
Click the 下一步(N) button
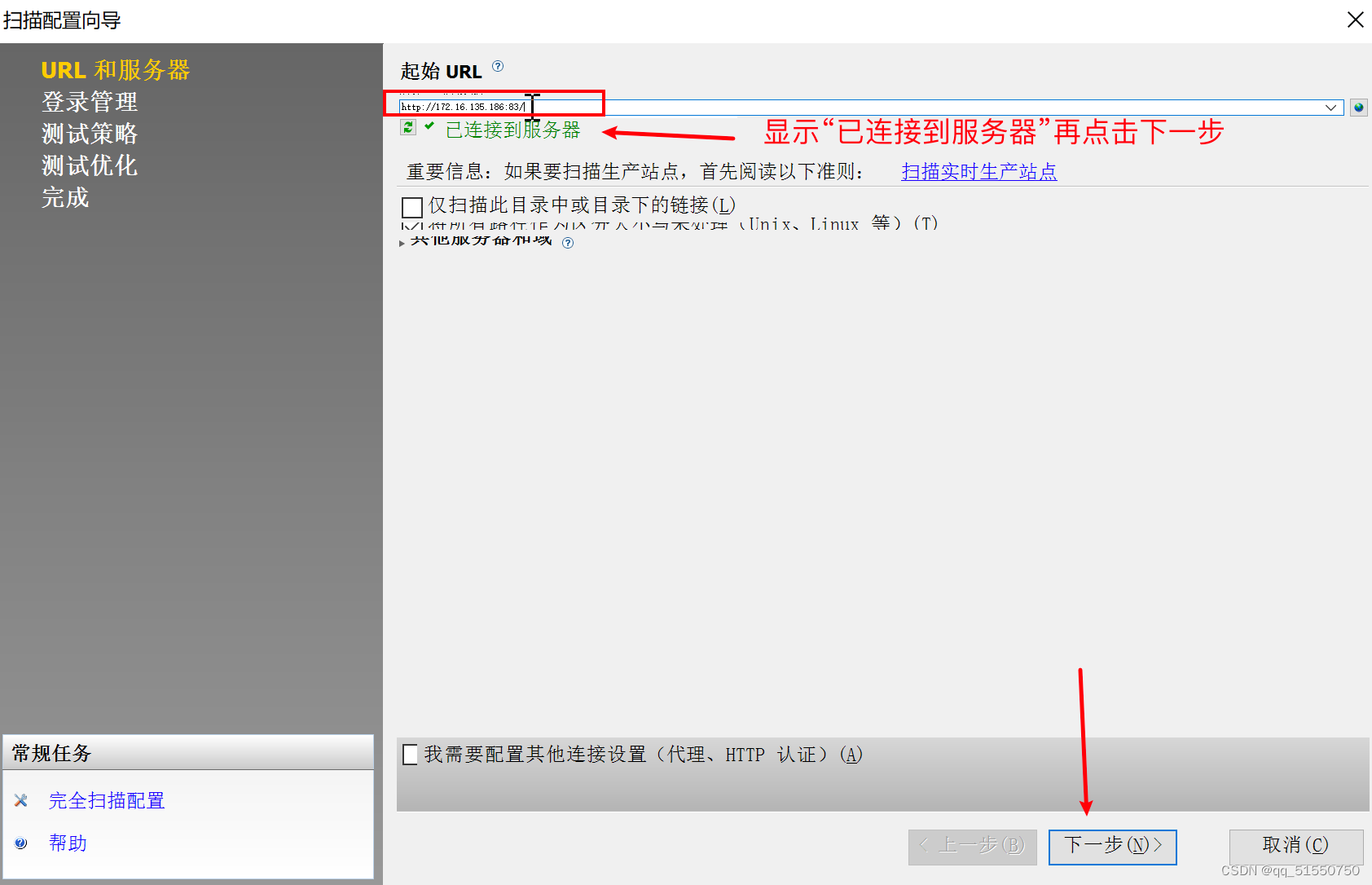pos(1112,847)
